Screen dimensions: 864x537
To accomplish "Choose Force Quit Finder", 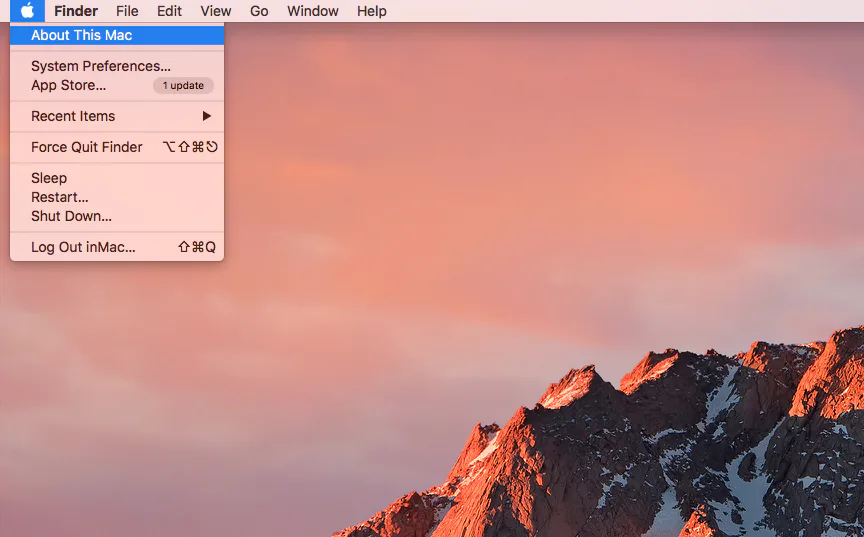I will (117, 147).
